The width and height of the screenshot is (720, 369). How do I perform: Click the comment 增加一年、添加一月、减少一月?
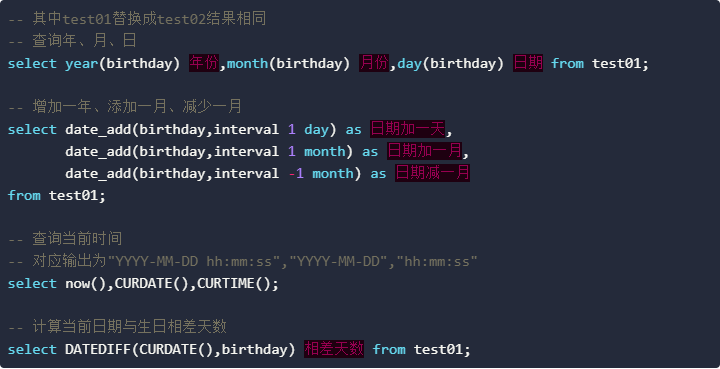click(x=125, y=107)
